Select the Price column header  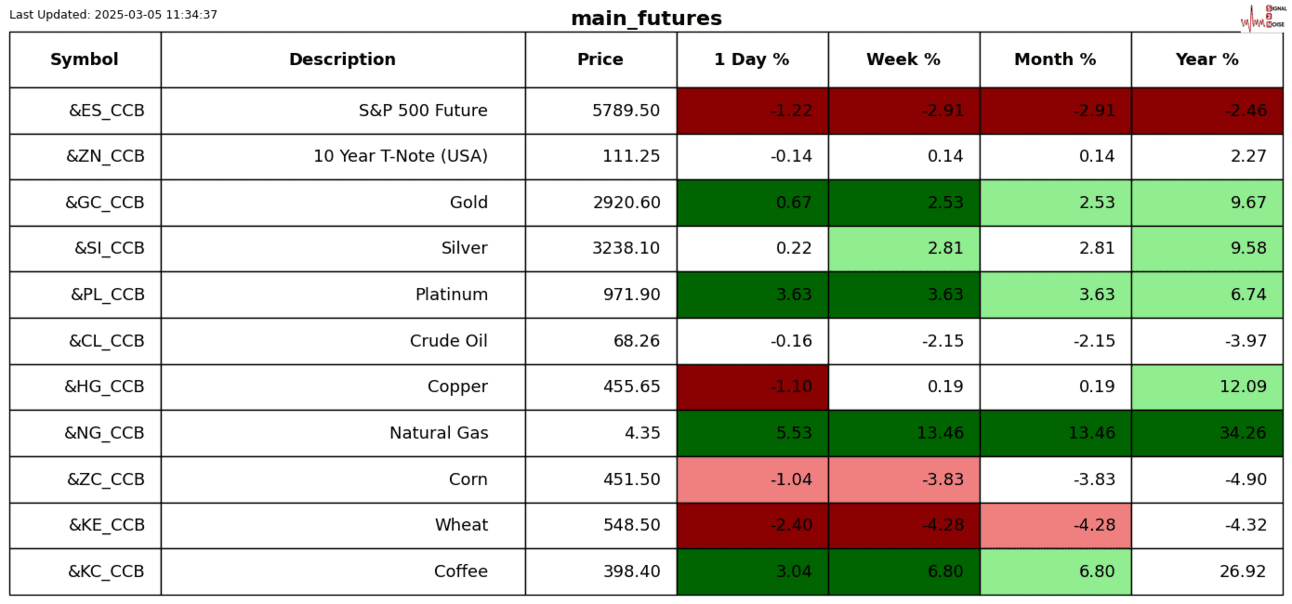[601, 60]
